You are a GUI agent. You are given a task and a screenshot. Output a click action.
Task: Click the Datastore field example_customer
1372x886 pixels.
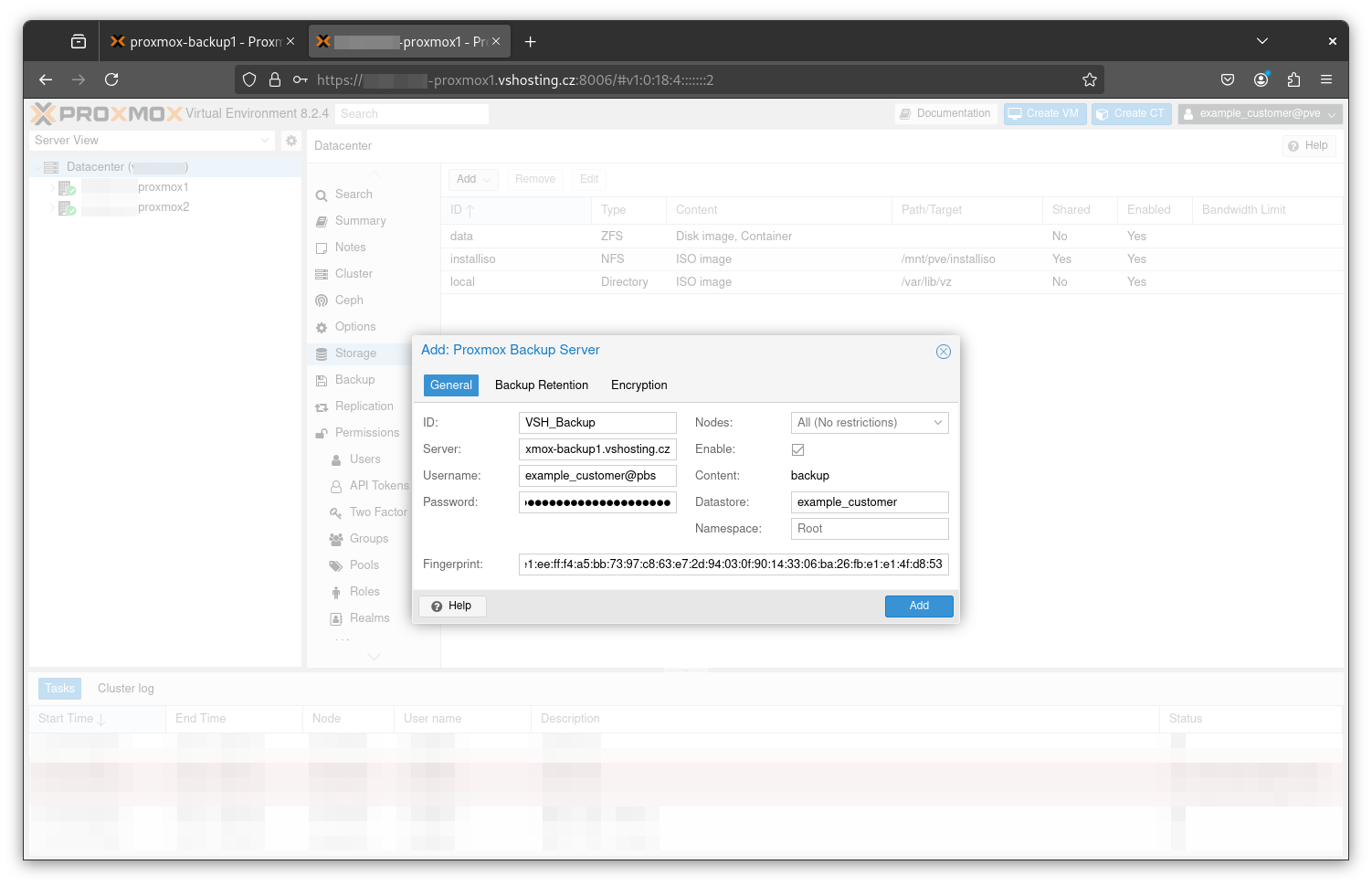point(870,502)
